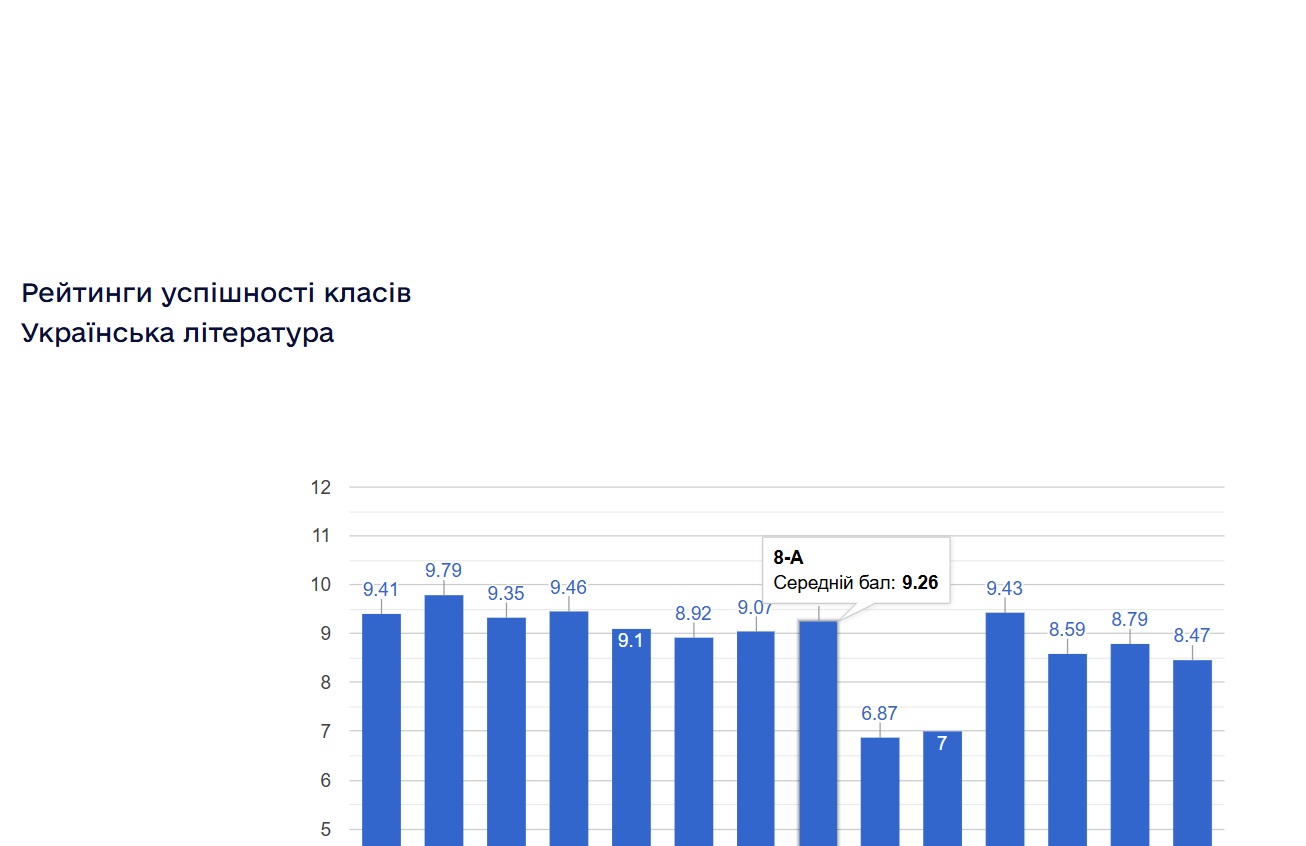Click the y-axis label 12
The height and width of the screenshot is (846, 1306).
(x=321, y=488)
